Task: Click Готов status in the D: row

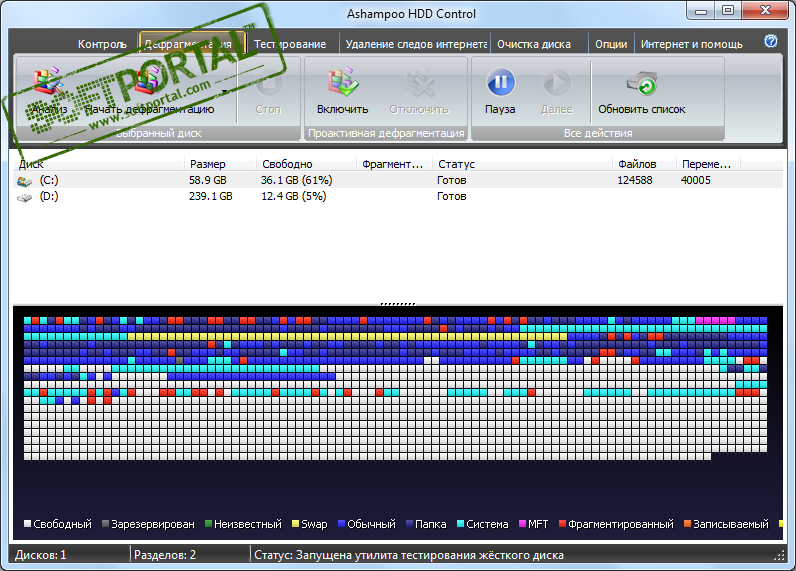Action: pyautogui.click(x=451, y=196)
